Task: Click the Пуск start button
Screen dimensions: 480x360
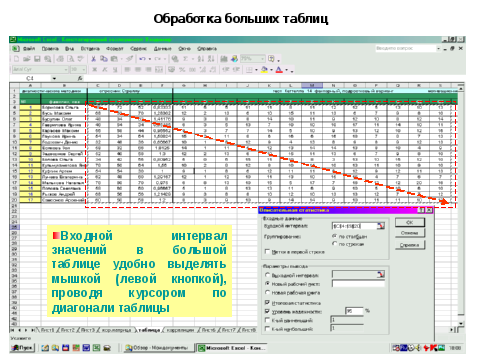Action: [x=23, y=348]
